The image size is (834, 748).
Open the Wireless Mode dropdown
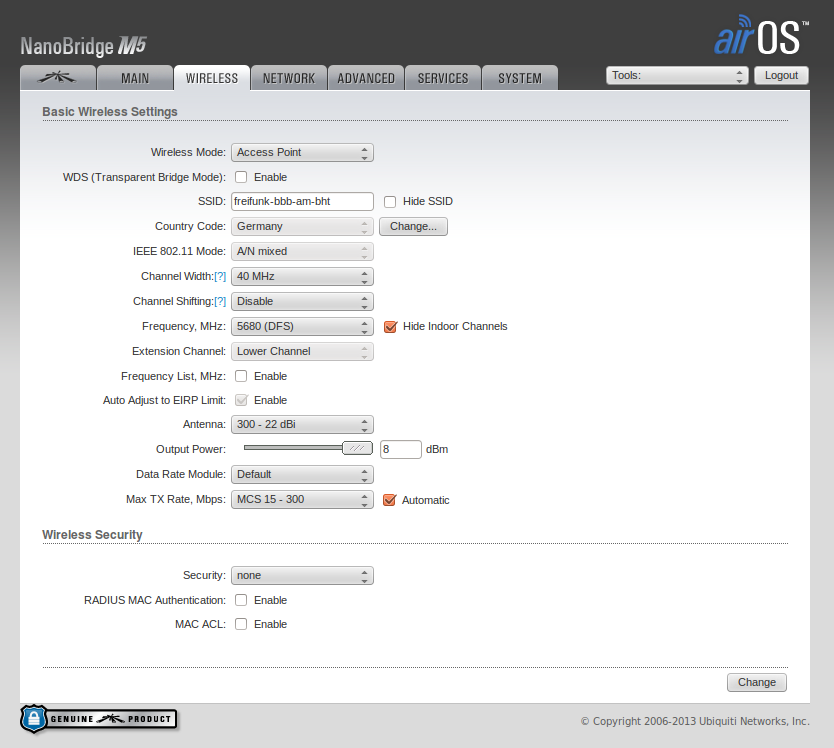tap(302, 152)
